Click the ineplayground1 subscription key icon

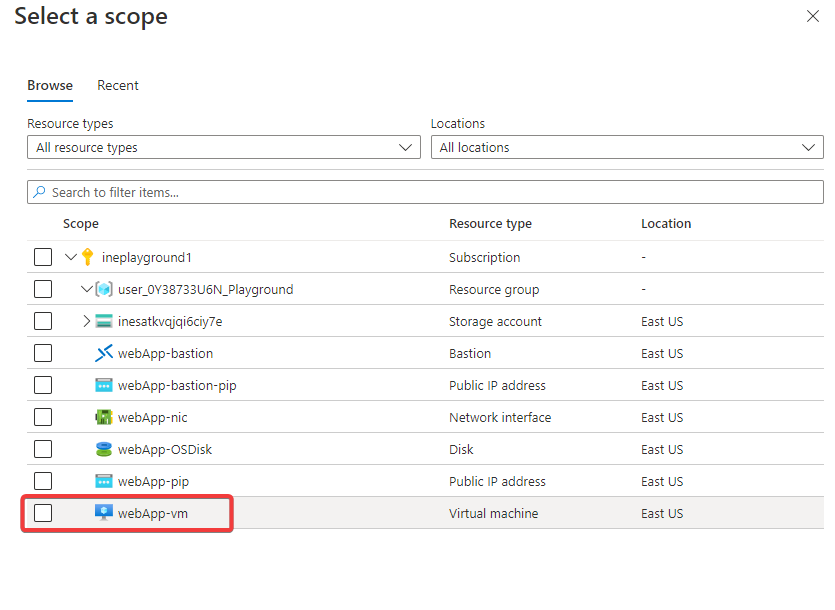pyautogui.click(x=87, y=257)
